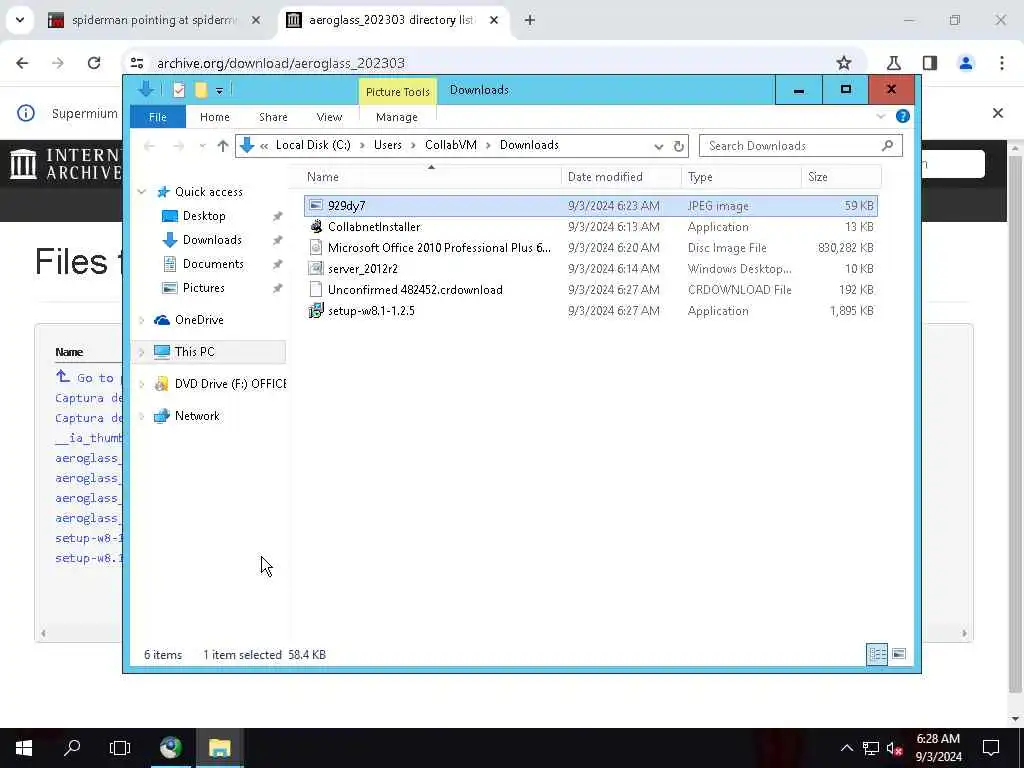Screen dimensions: 1024x768
Task: Select OneDrive in the navigation pane
Action: (x=199, y=319)
